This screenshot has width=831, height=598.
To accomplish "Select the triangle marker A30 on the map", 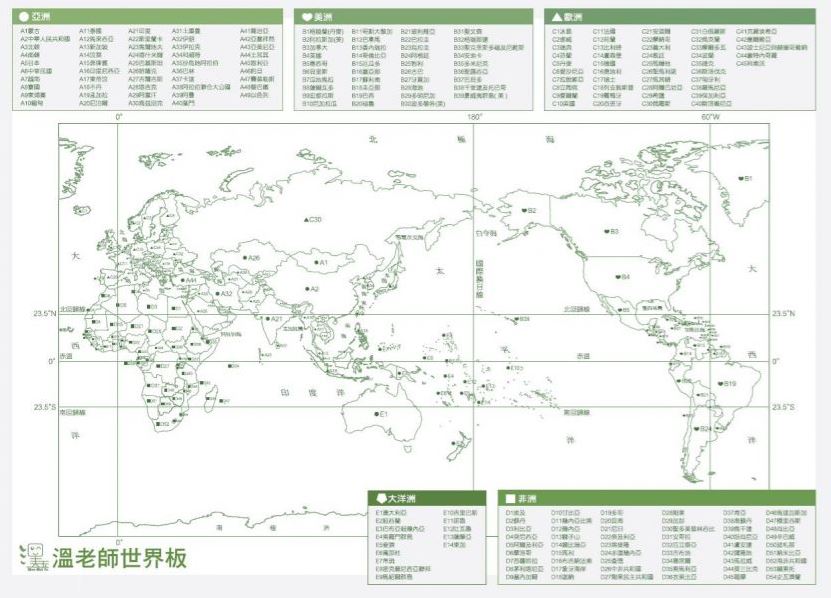I will click(x=308, y=219).
